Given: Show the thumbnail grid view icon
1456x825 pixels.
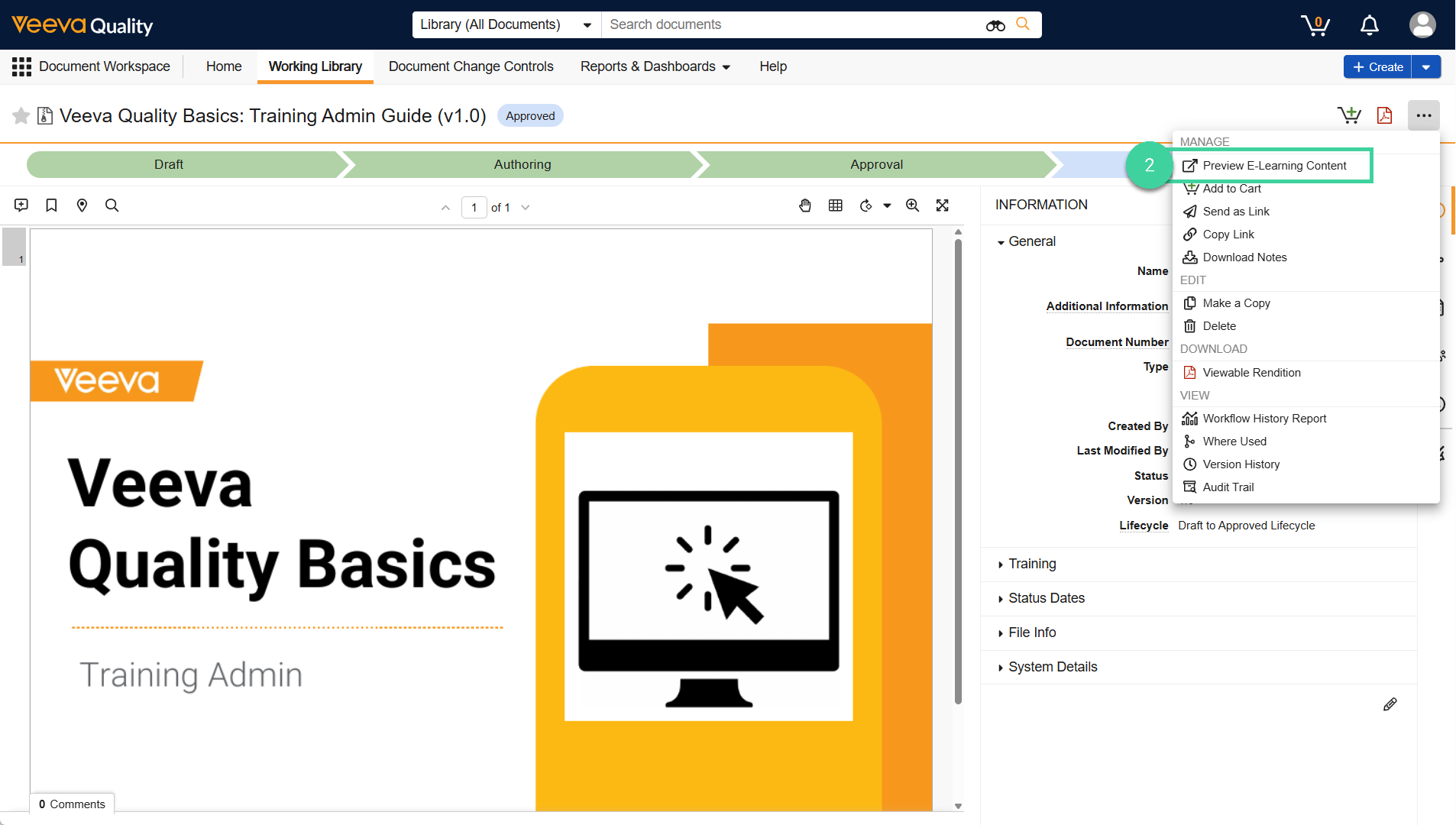Looking at the screenshot, I should tap(836, 205).
